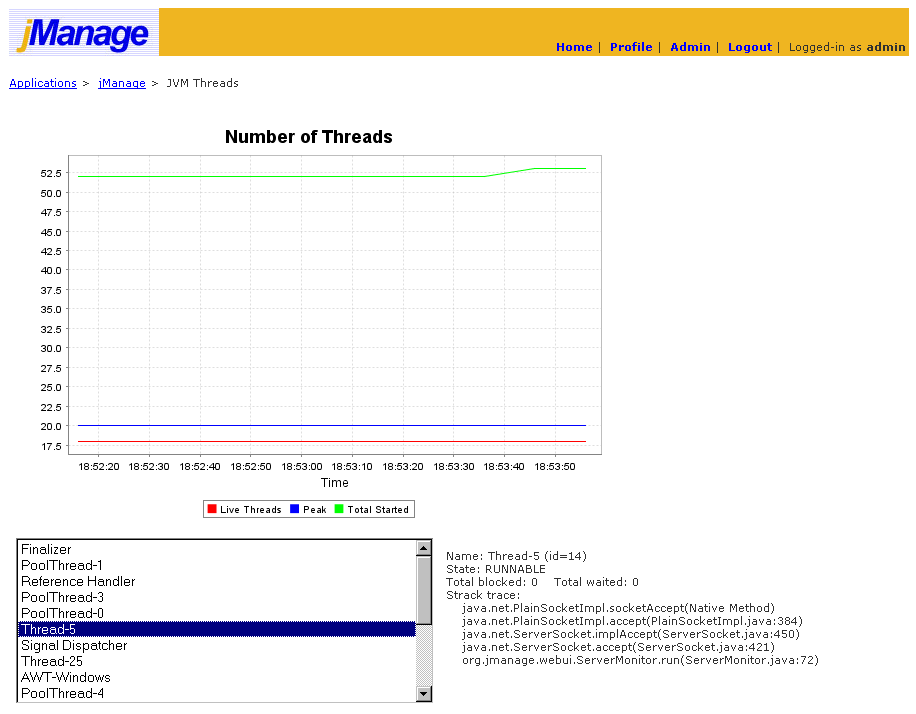Image resolution: width=916 pixels, height=714 pixels.
Task: Click red Live Threads legend swatch
Action: 212,509
